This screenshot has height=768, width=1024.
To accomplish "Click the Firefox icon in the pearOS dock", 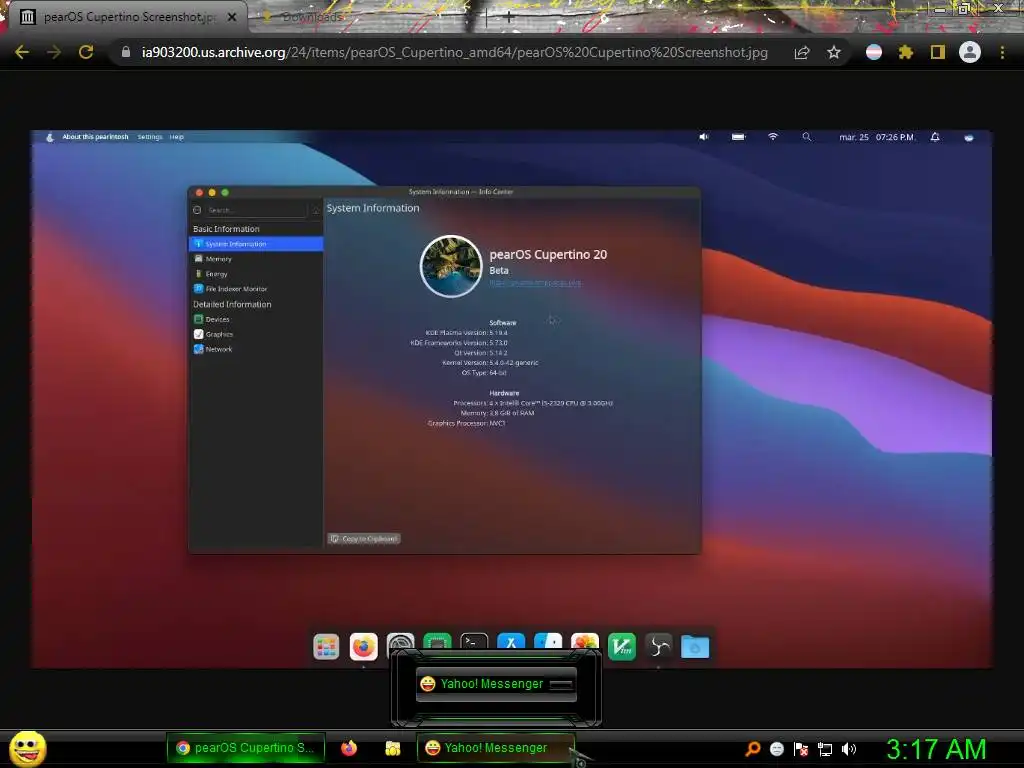I will point(363,647).
